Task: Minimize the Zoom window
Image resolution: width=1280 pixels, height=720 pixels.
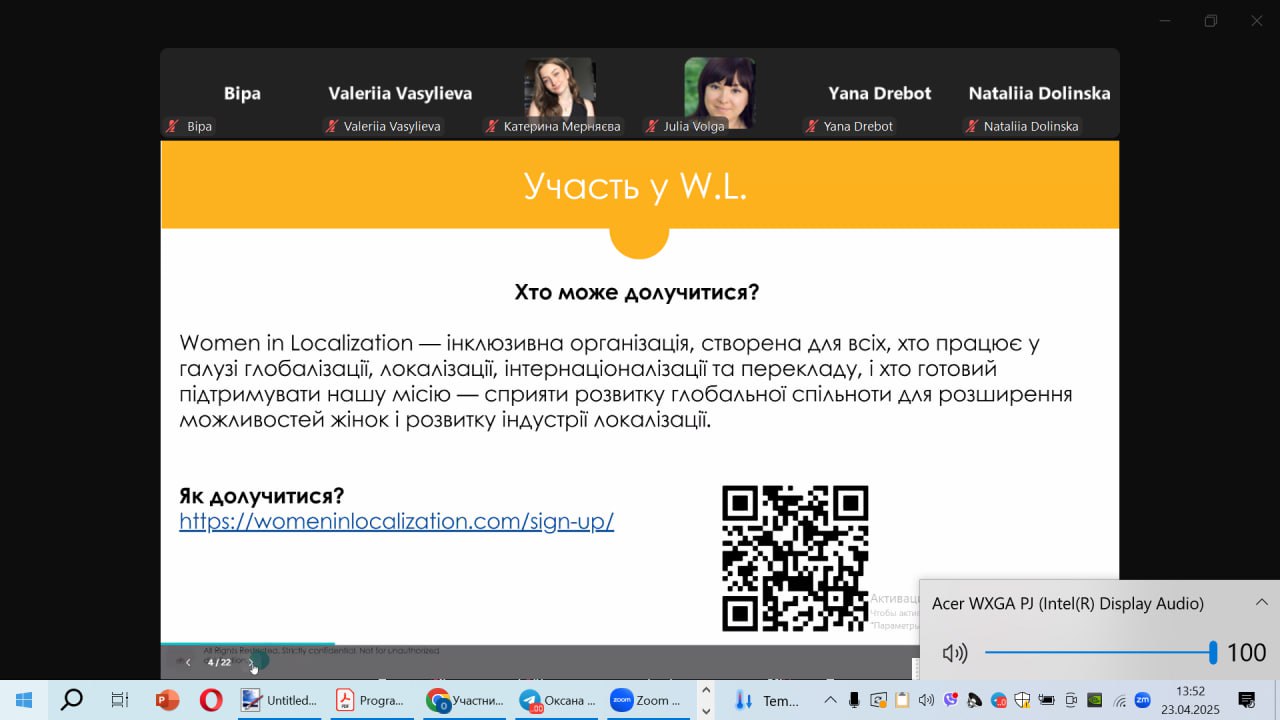Action: [x=1164, y=20]
